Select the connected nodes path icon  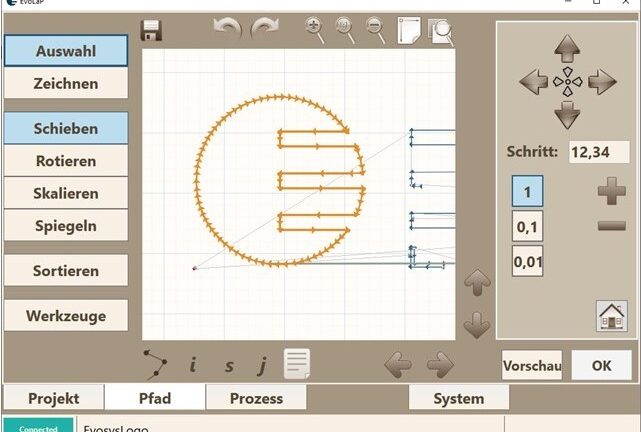pyautogui.click(x=155, y=363)
